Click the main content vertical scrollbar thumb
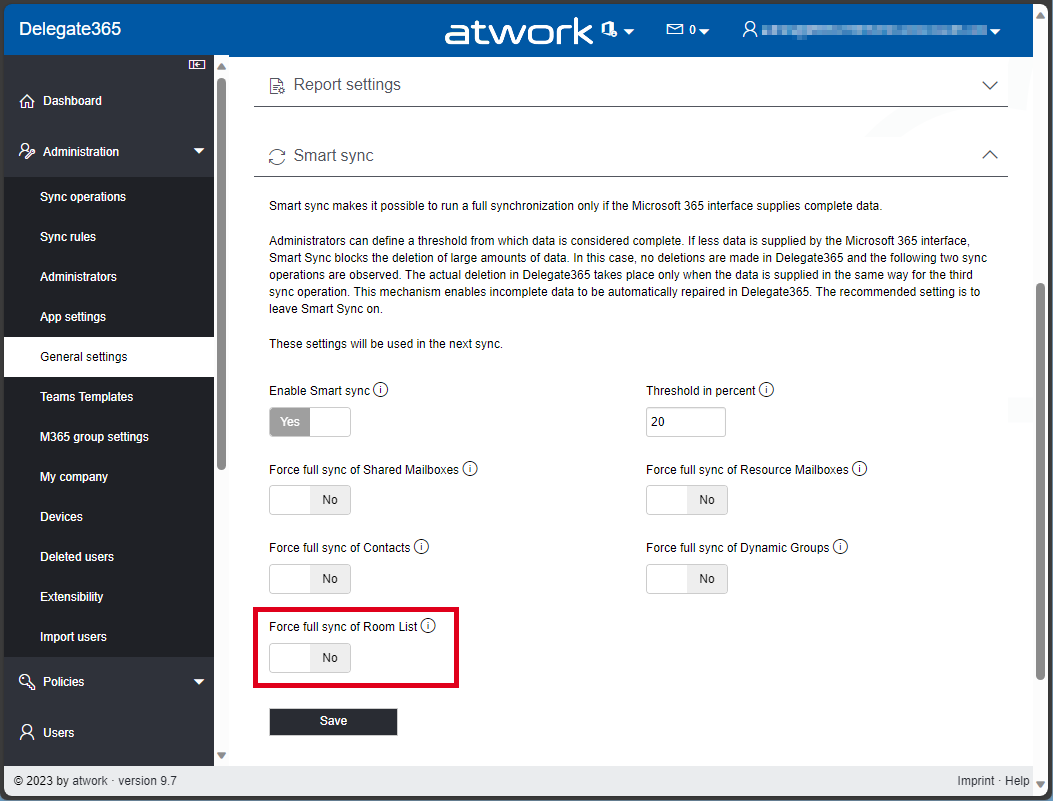This screenshot has width=1053, height=801. point(1040,481)
